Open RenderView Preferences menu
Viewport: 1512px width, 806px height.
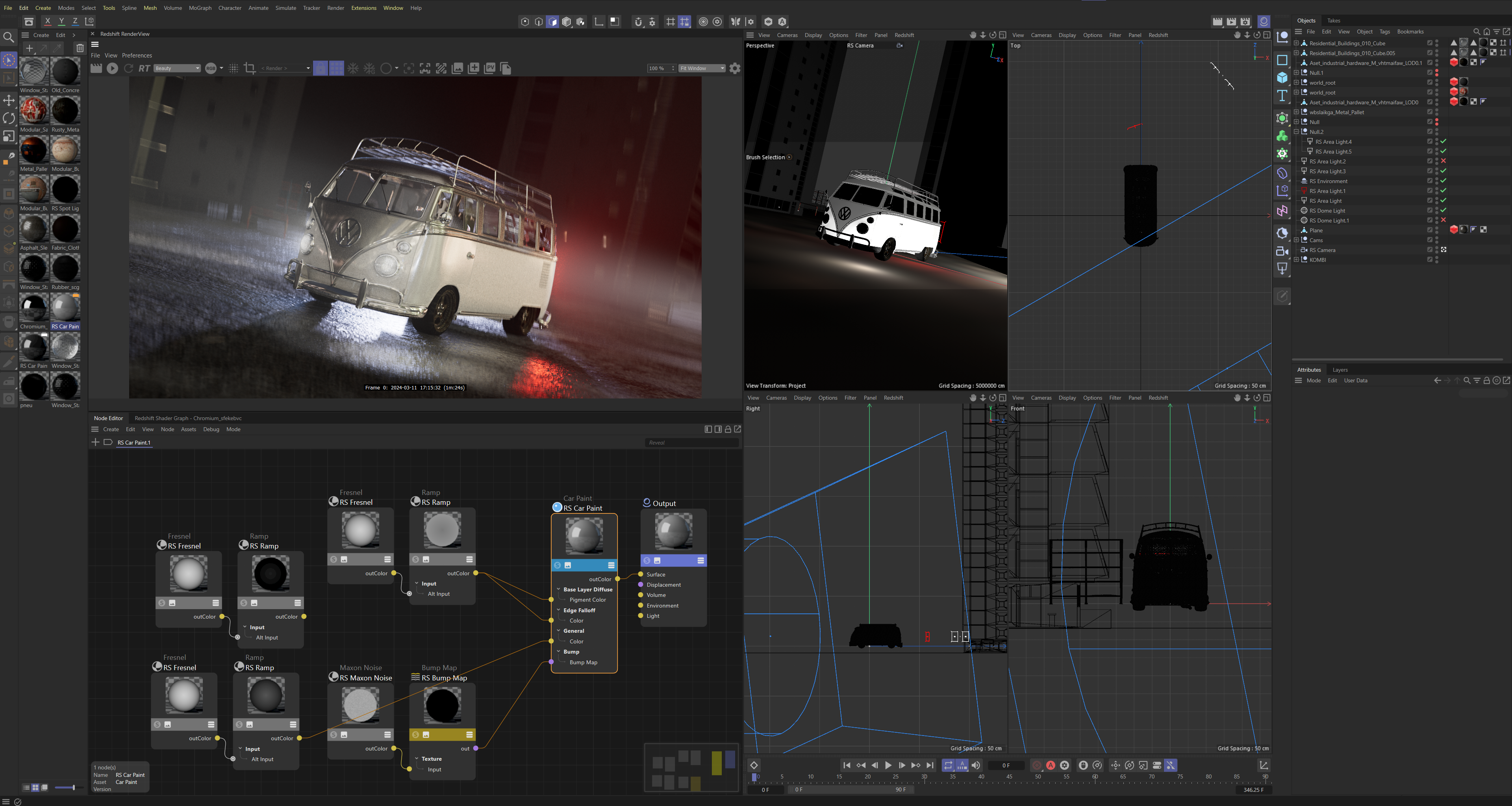tap(137, 55)
